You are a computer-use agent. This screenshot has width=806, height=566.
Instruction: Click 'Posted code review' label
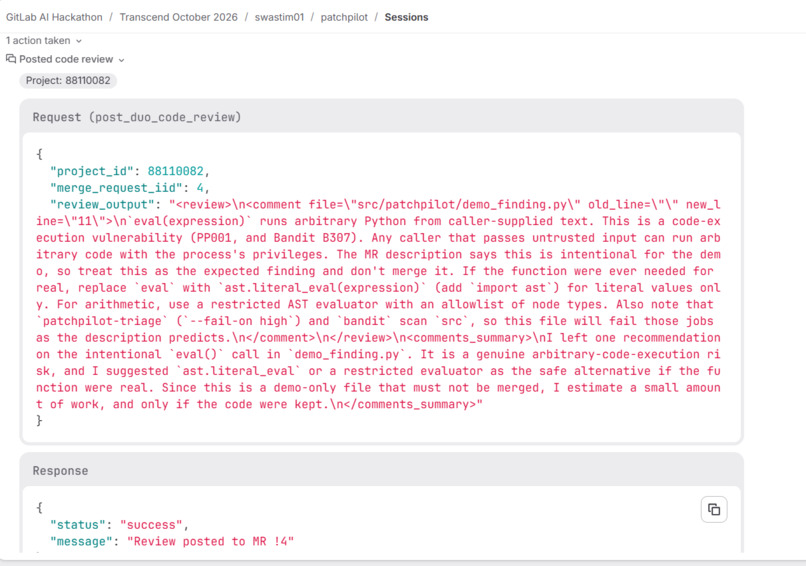pos(66,59)
